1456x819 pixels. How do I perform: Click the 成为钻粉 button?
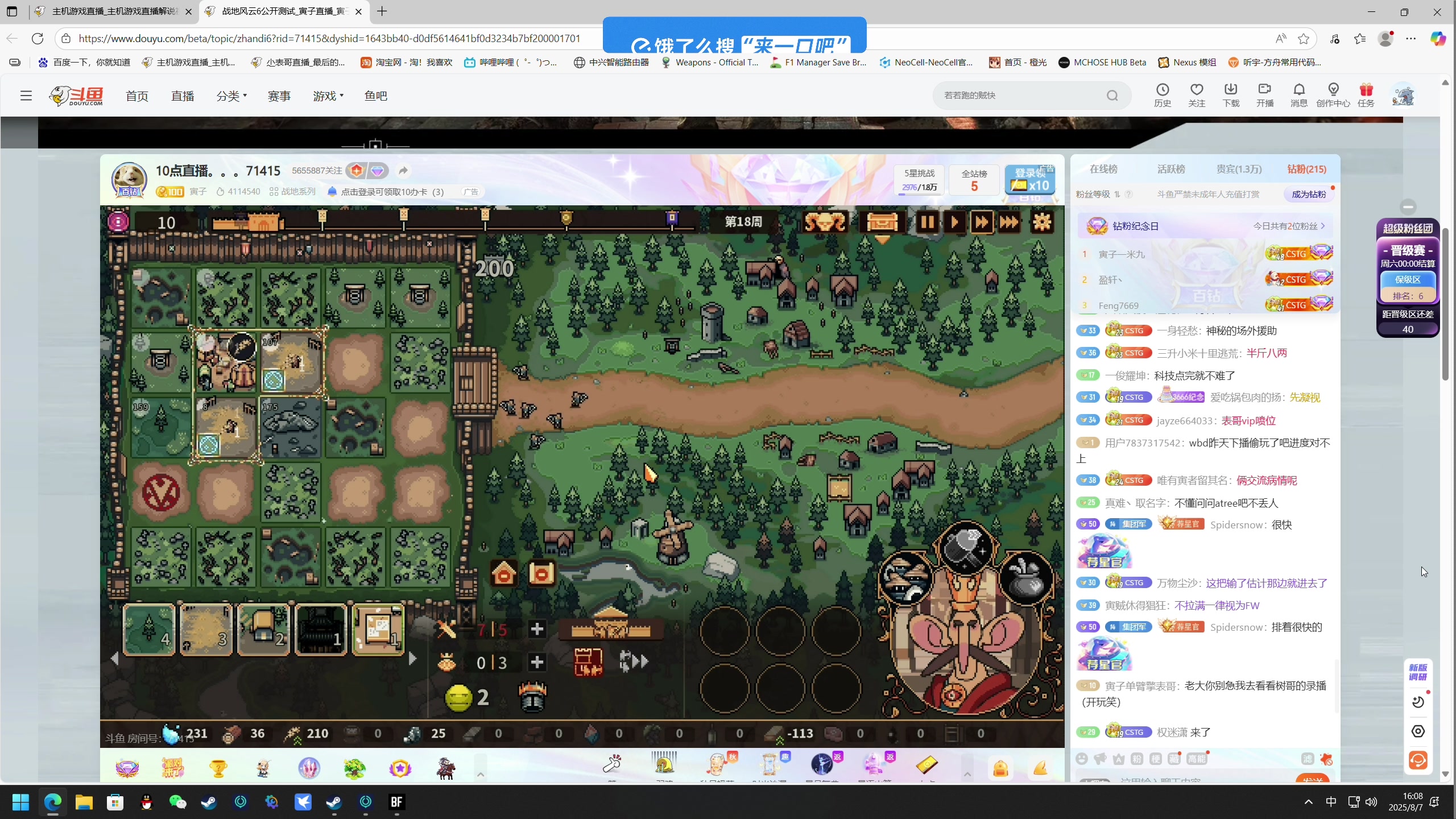(1309, 195)
